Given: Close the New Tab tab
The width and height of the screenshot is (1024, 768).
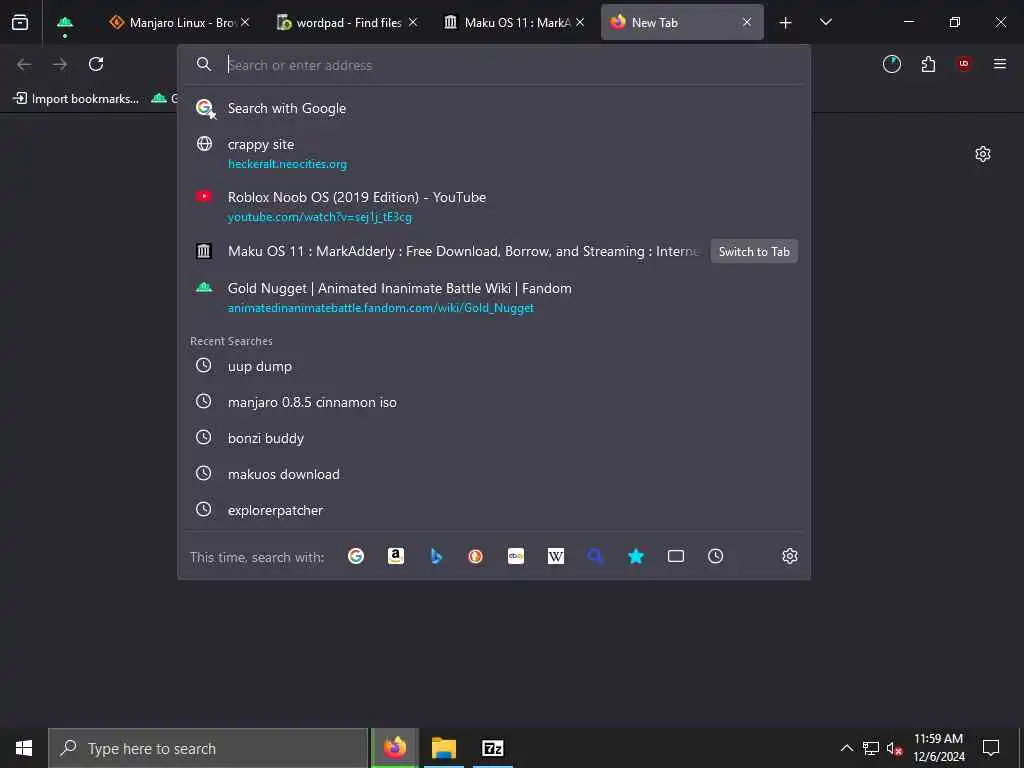Looking at the screenshot, I should (x=746, y=22).
